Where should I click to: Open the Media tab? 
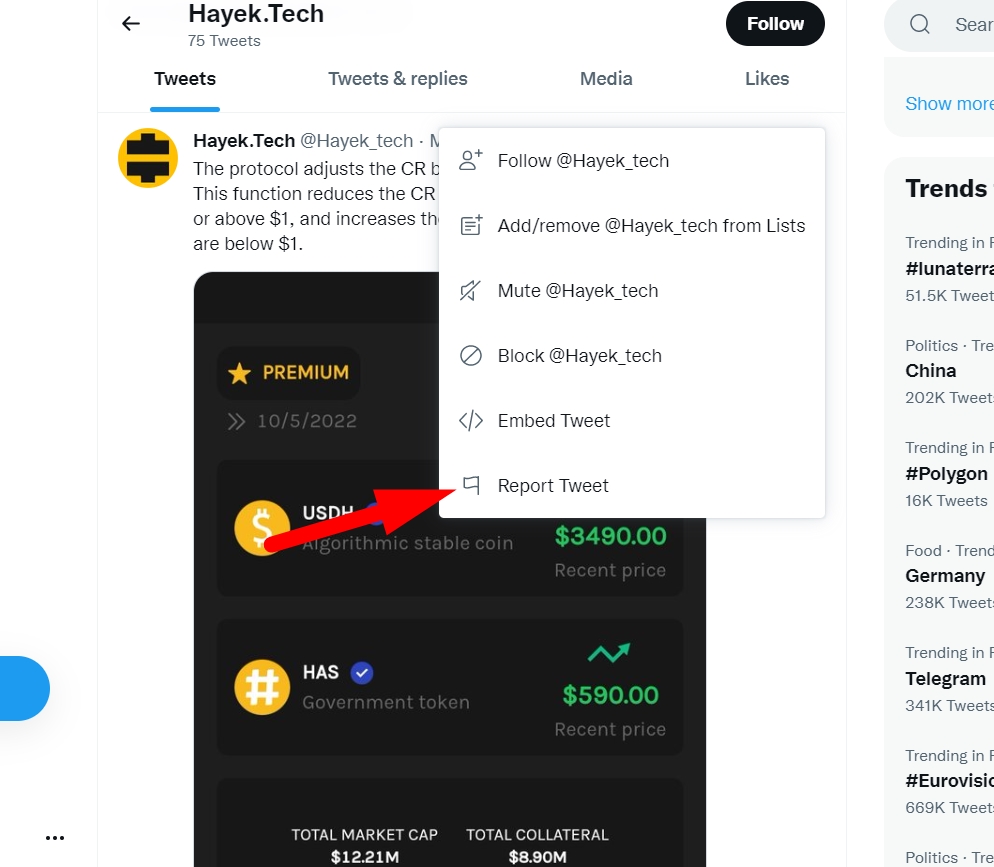point(606,79)
